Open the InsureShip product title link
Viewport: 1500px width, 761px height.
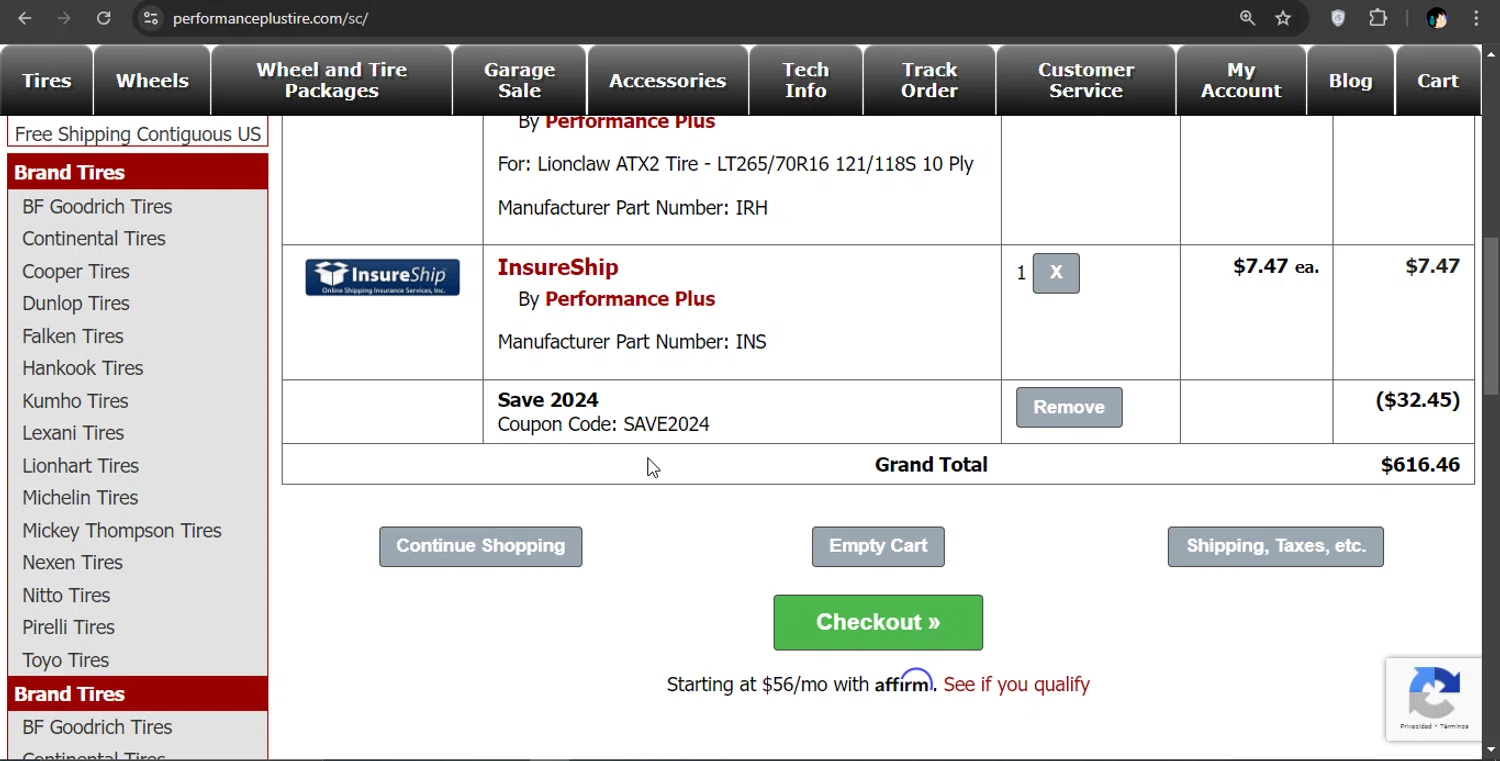tap(558, 267)
